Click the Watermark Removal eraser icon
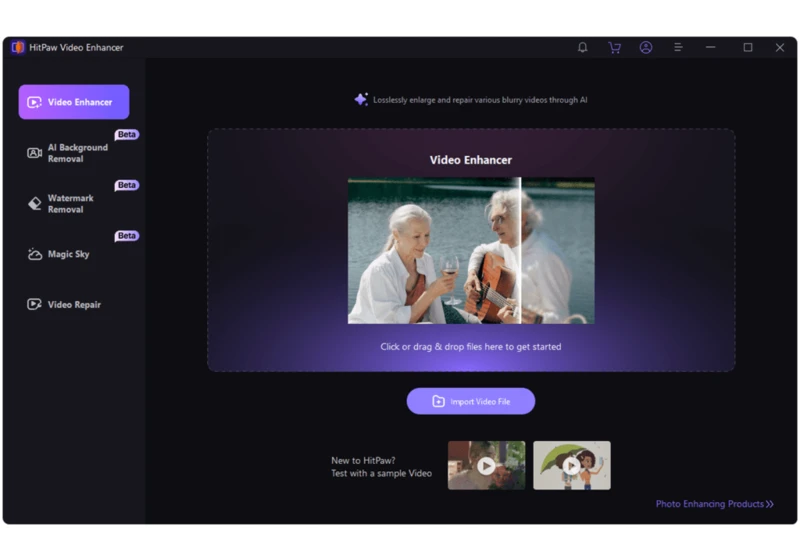This screenshot has width=800, height=560. 34,203
